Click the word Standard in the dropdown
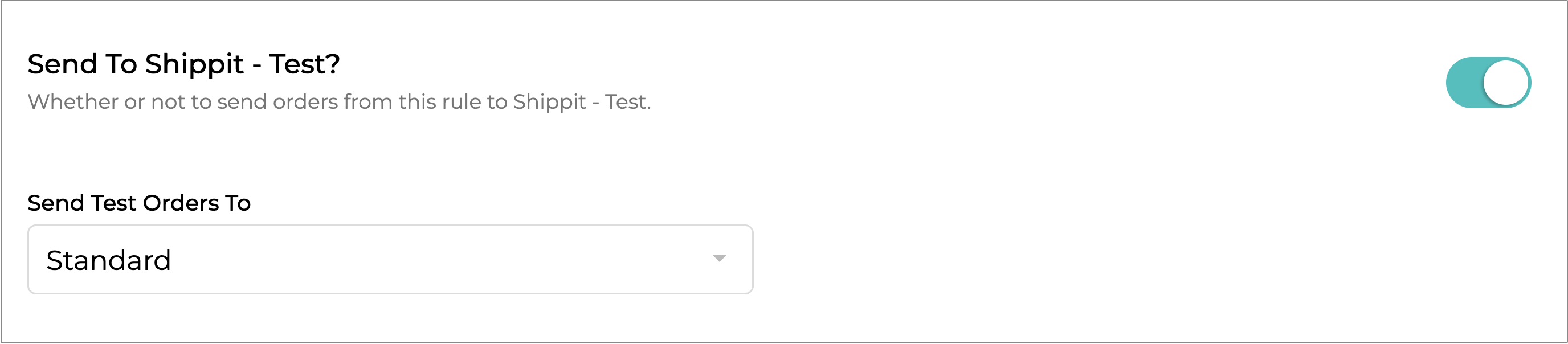Viewport: 1568px width, 344px height. click(x=109, y=261)
